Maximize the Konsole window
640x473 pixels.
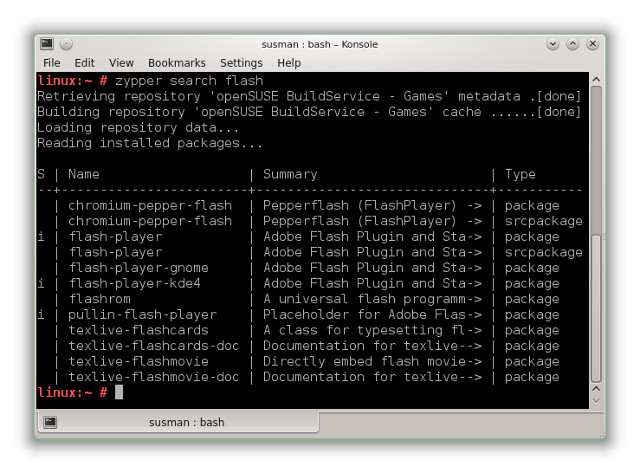[x=573, y=44]
